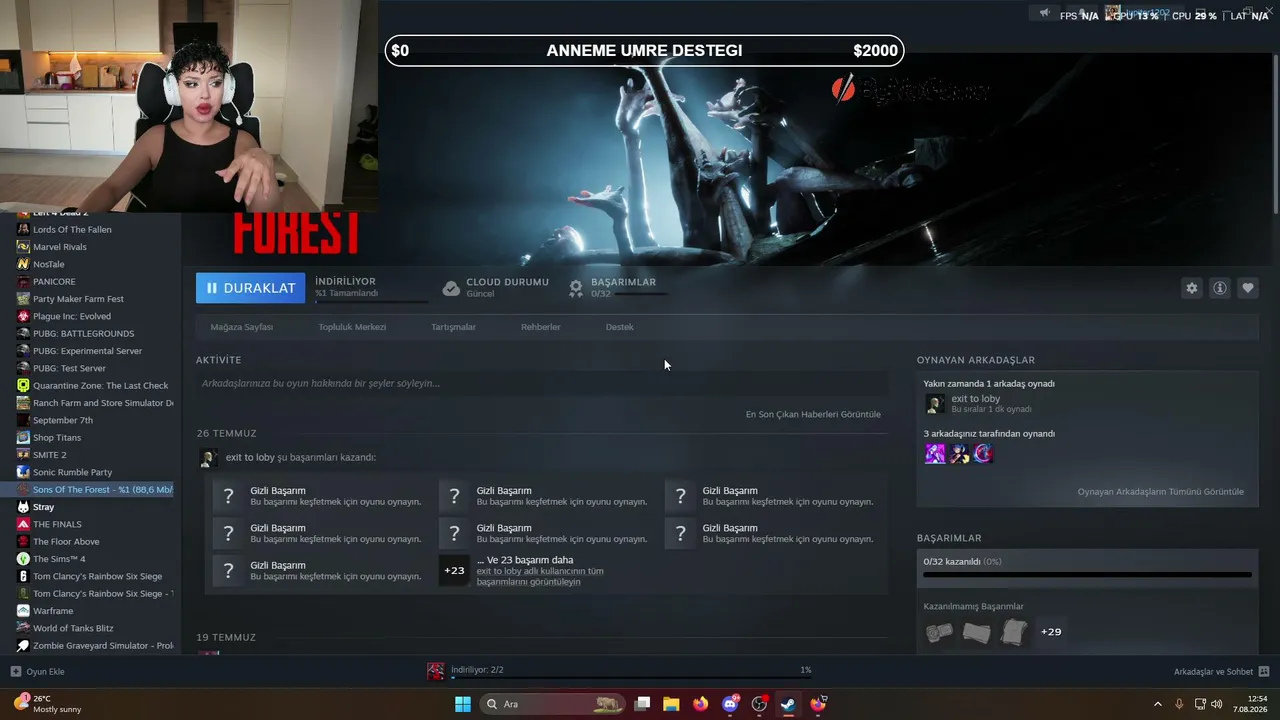The height and width of the screenshot is (720, 1280).
Task: Click the Quarantine Zone game icon
Action: pyautogui.click(x=23, y=386)
